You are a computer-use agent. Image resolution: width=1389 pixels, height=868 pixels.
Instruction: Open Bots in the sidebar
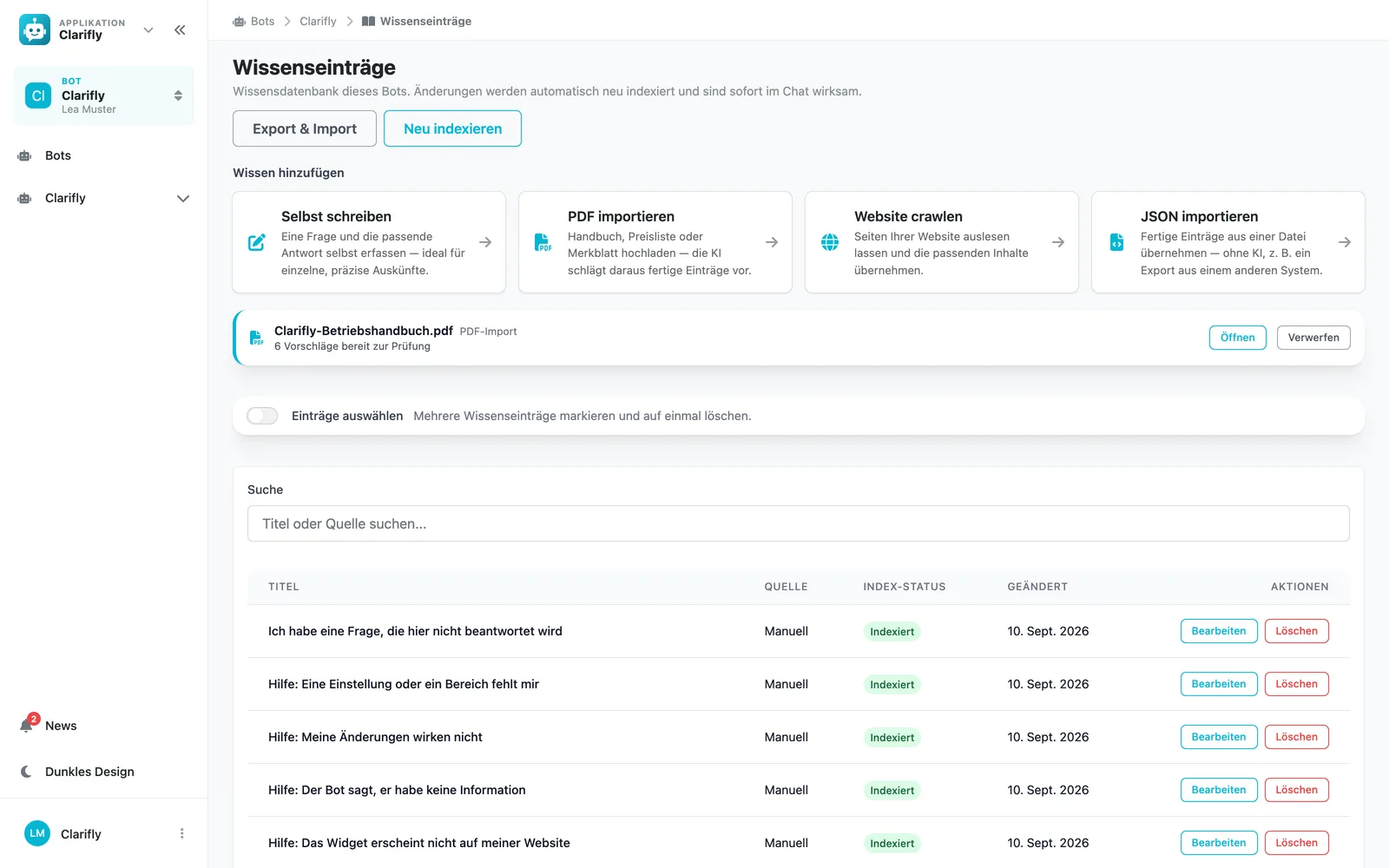pyautogui.click(x=58, y=155)
